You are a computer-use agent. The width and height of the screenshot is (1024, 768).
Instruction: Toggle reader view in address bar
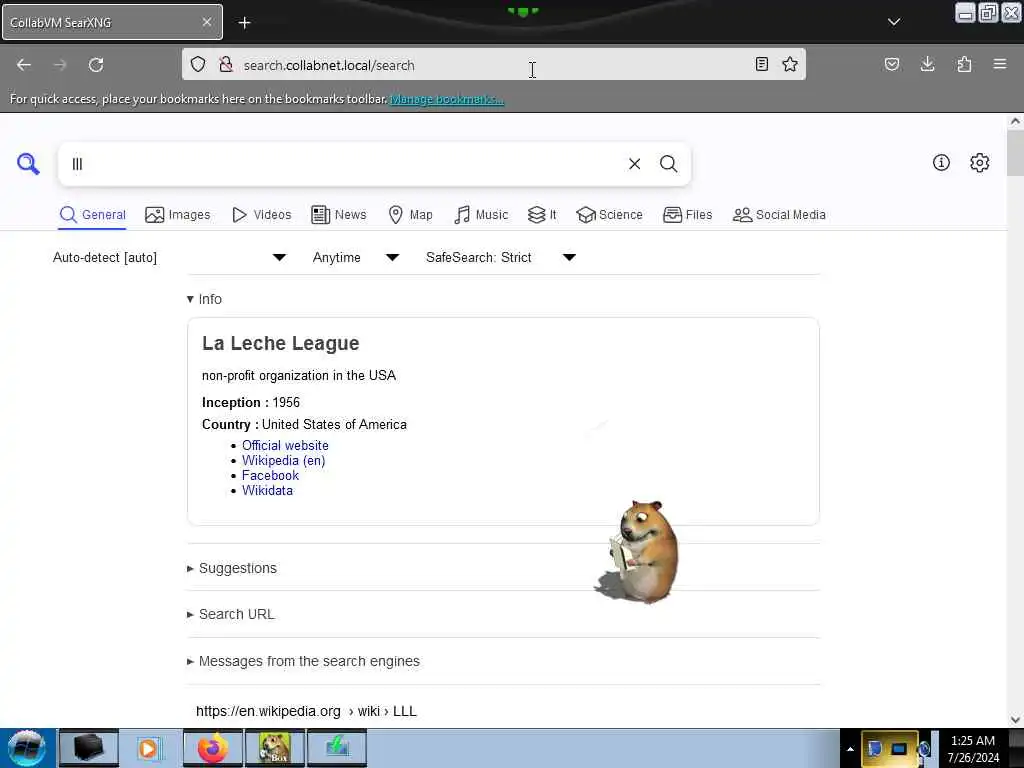click(761, 64)
